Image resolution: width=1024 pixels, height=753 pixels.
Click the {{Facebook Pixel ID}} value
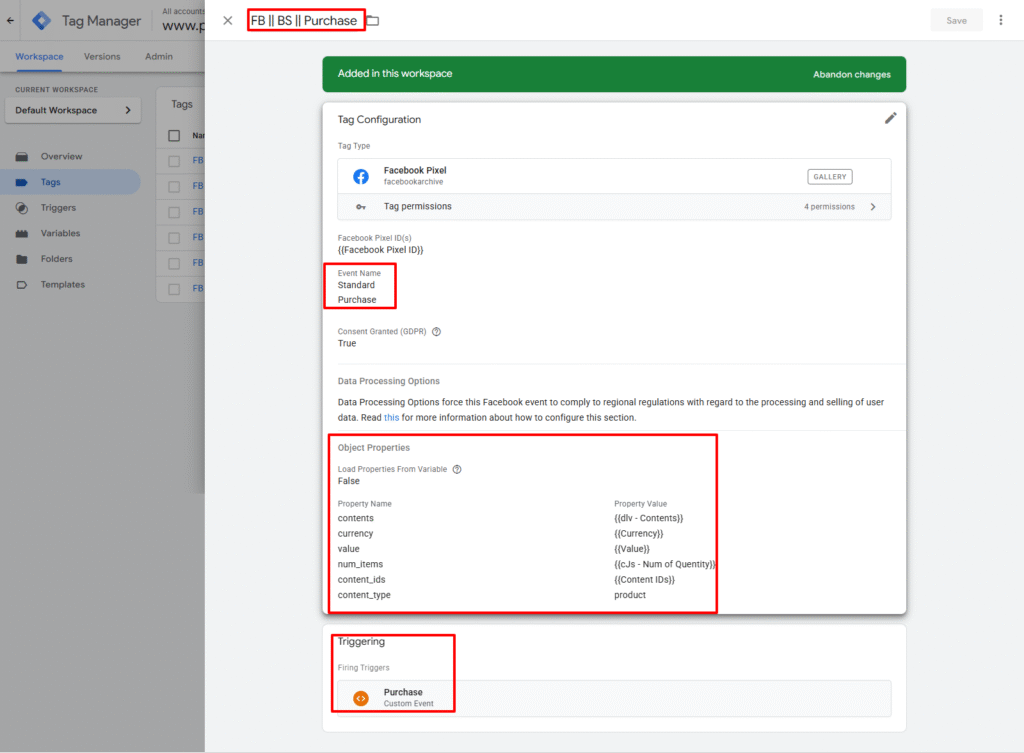pos(381,250)
